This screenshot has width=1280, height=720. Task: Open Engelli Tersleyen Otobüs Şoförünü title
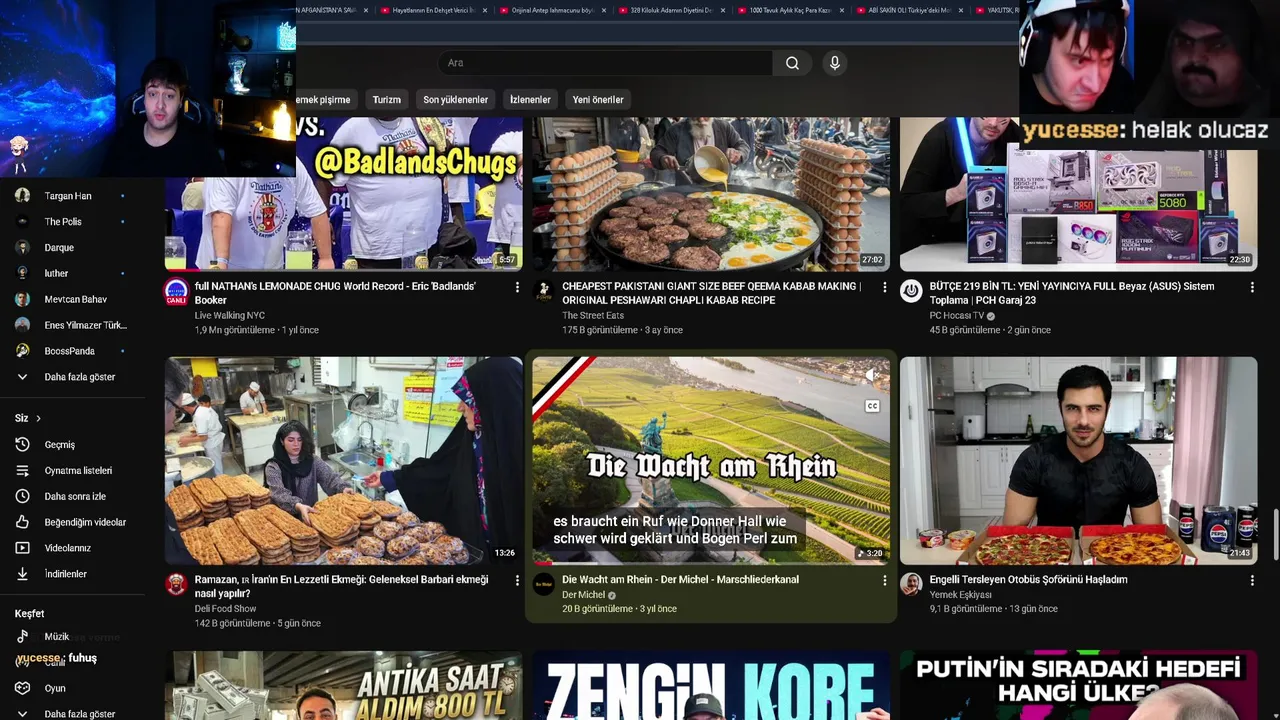tap(1028, 580)
